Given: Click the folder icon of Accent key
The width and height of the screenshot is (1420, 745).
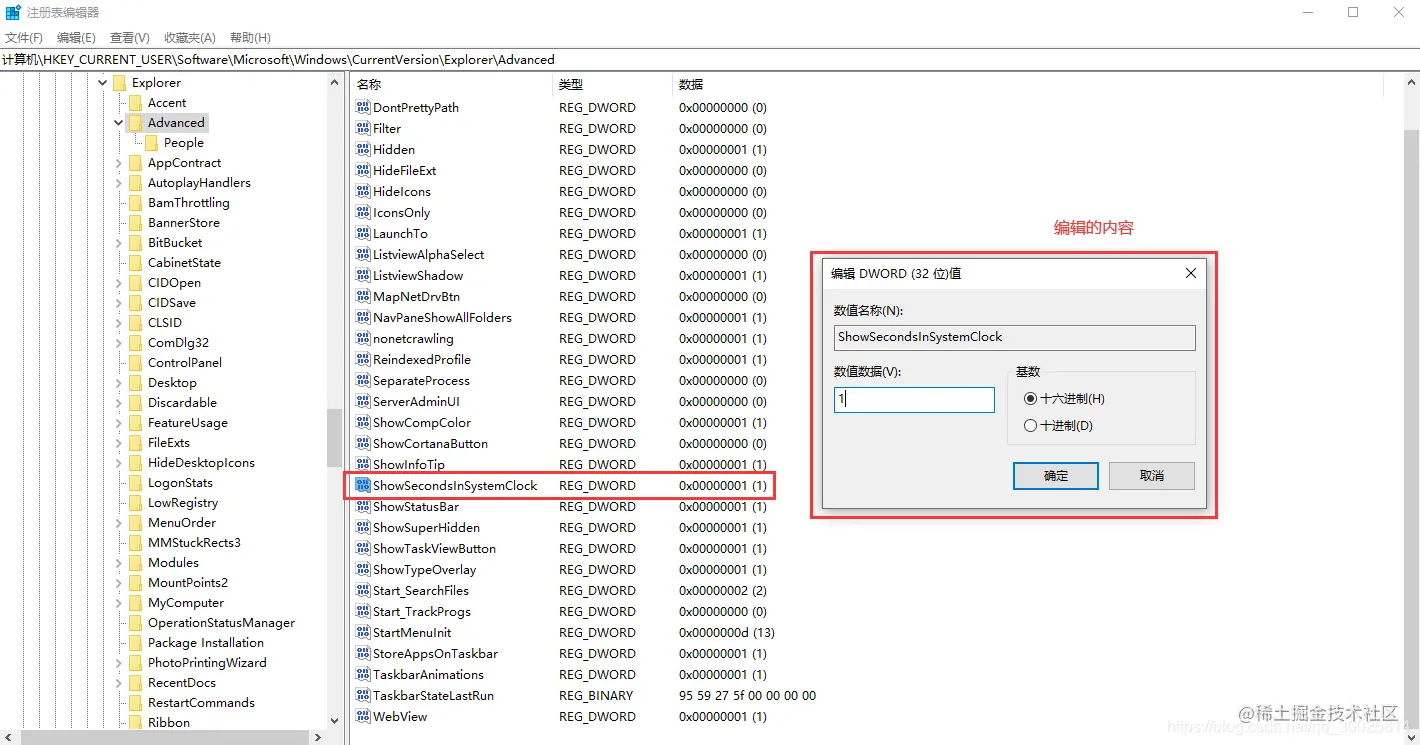Looking at the screenshot, I should pos(135,103).
